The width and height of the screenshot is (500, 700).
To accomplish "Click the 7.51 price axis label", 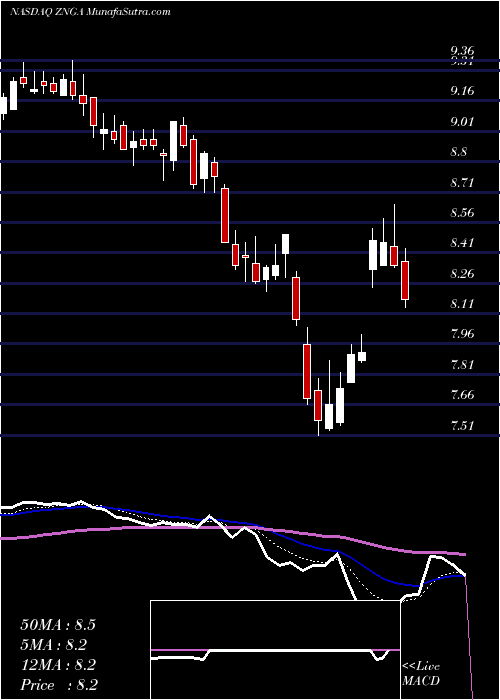I will coord(462,425).
